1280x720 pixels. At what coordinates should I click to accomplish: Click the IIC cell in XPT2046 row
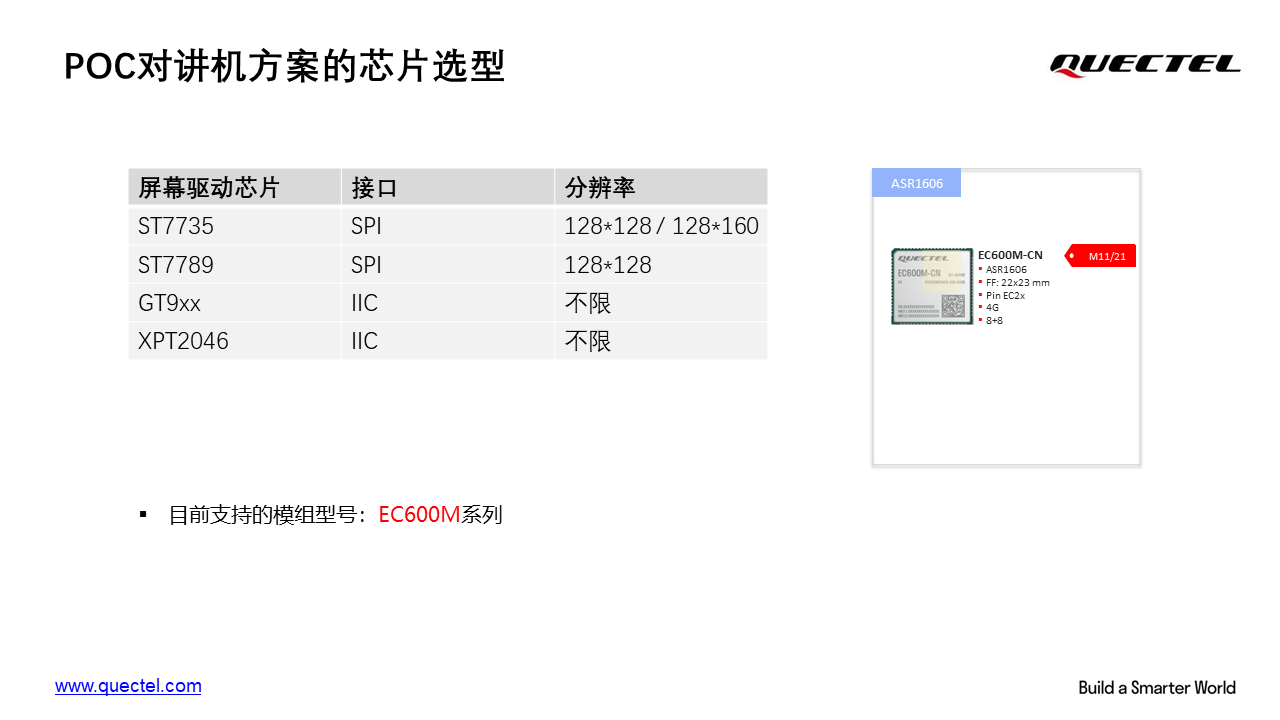(x=448, y=340)
